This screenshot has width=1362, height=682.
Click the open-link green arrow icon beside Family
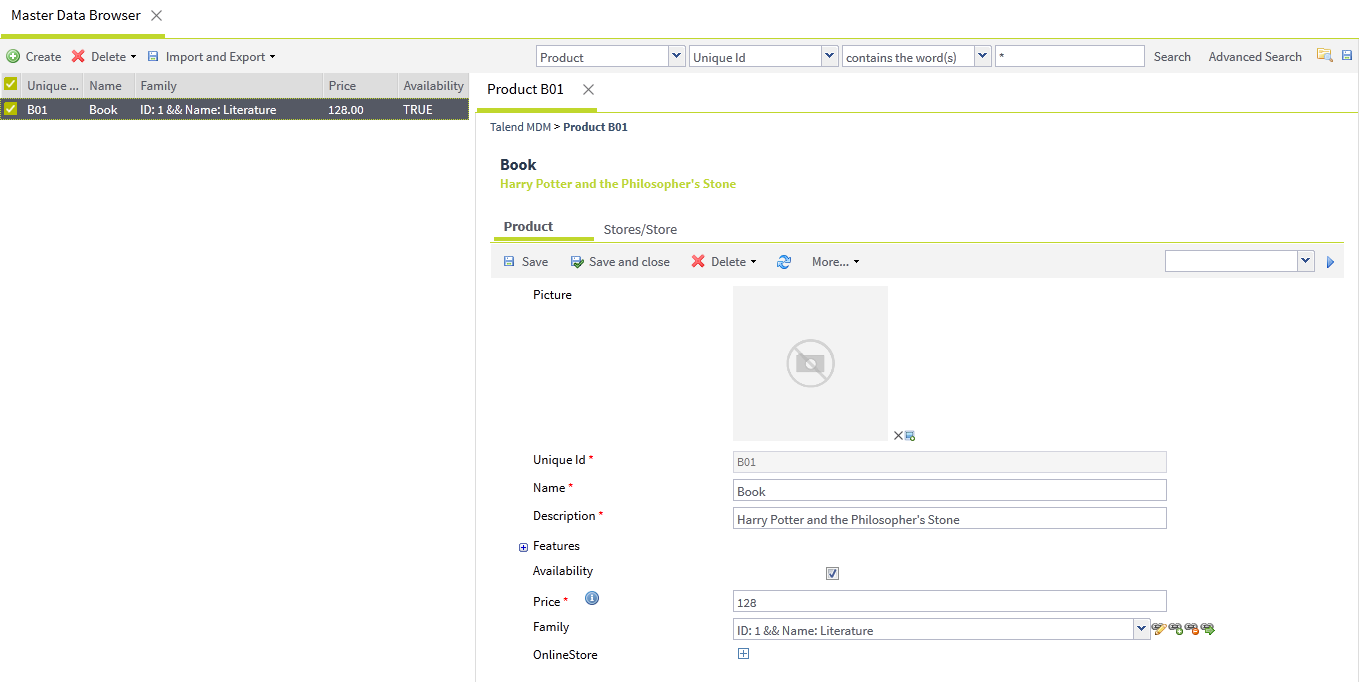click(x=1208, y=629)
